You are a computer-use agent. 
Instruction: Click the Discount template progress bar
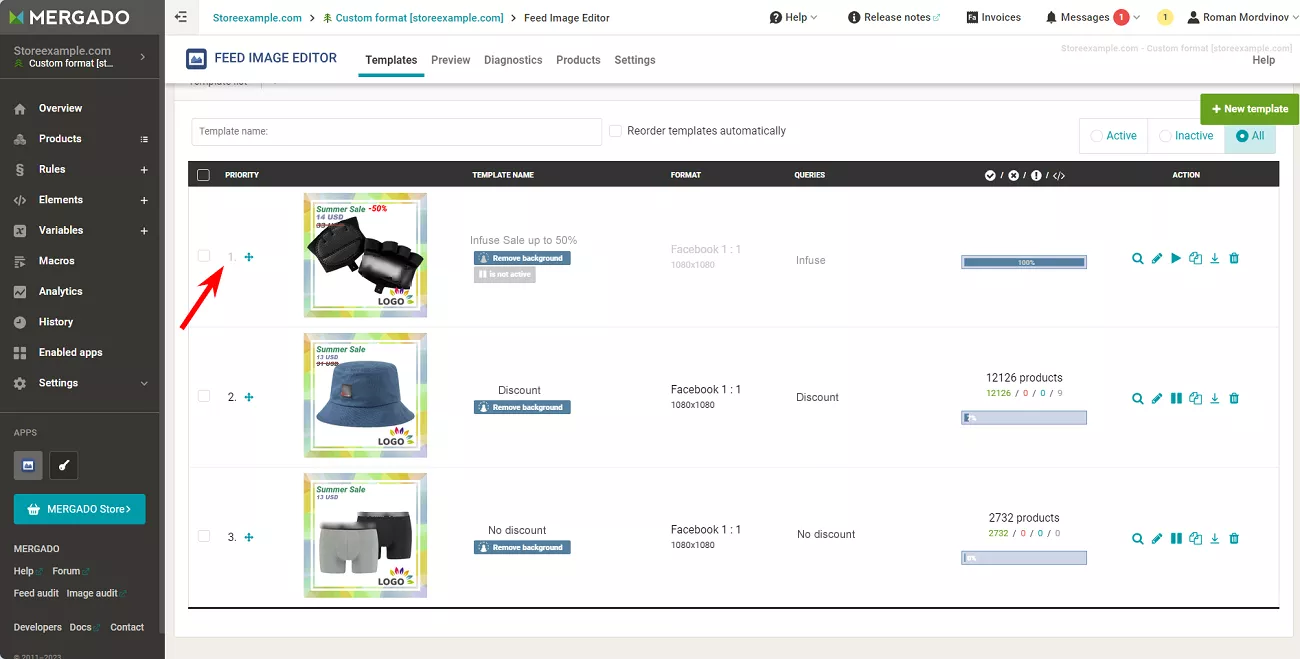[x=1024, y=418]
